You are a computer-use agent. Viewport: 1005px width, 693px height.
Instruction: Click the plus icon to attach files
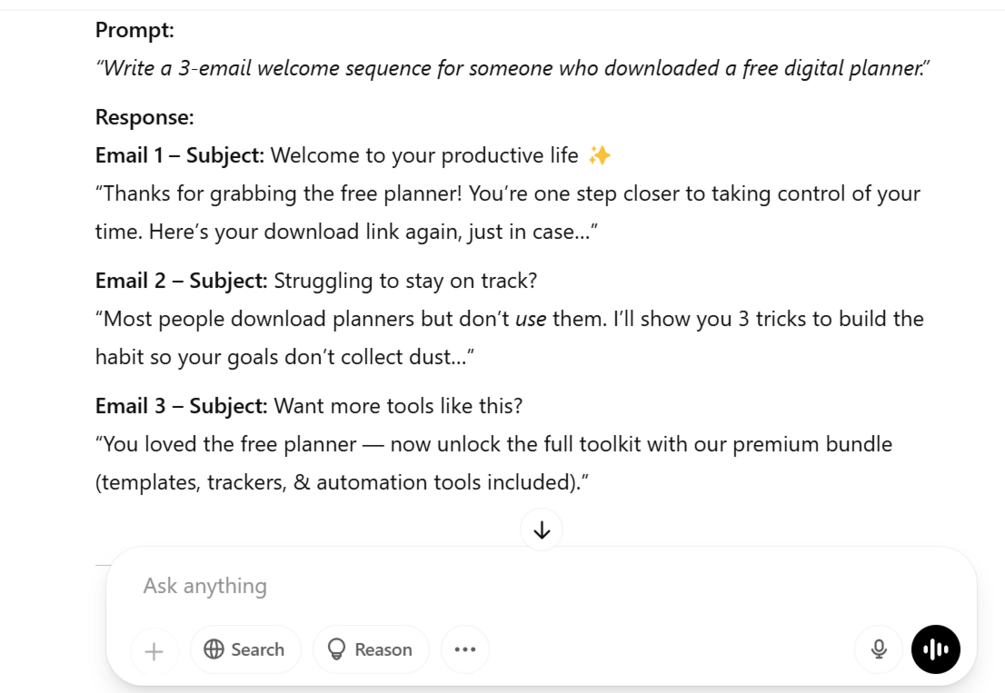coord(154,651)
